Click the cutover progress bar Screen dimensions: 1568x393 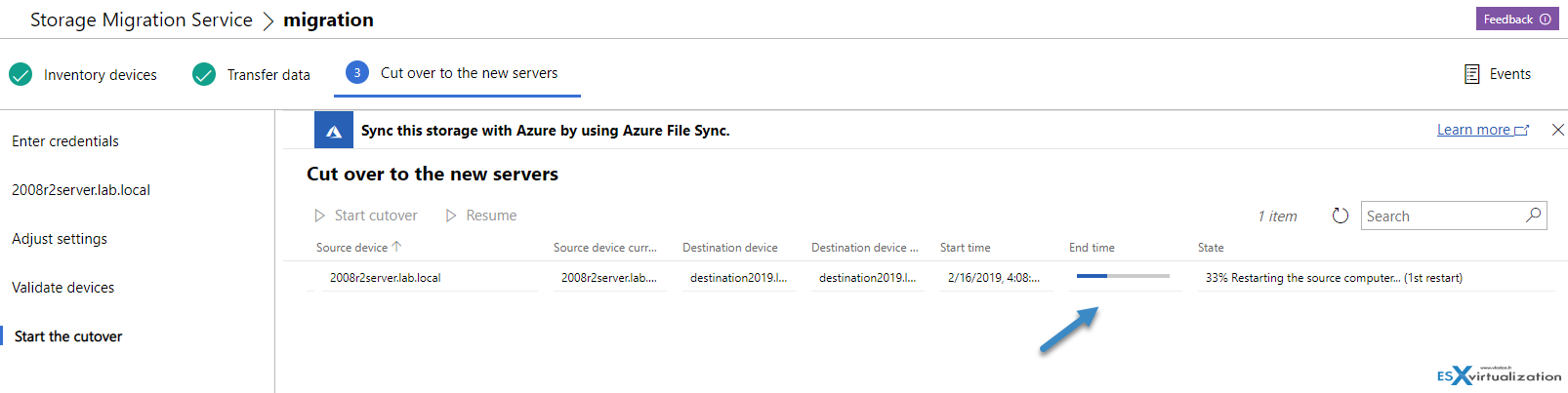tap(1123, 276)
